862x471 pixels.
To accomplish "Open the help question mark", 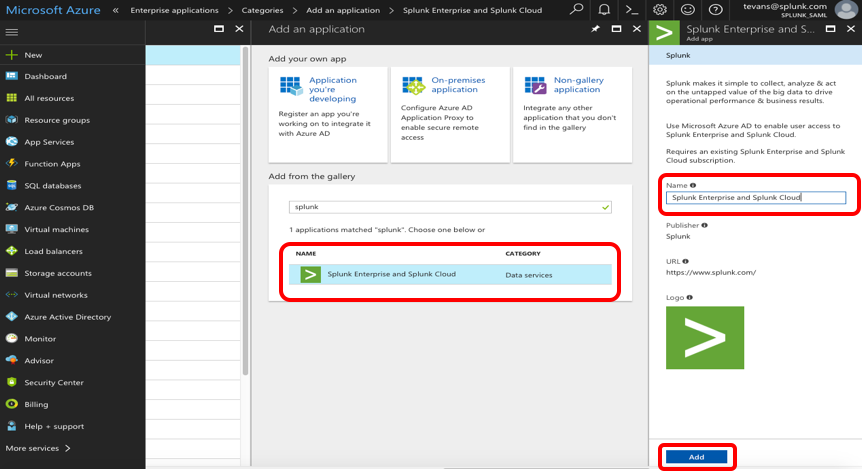I will pyautogui.click(x=715, y=9).
